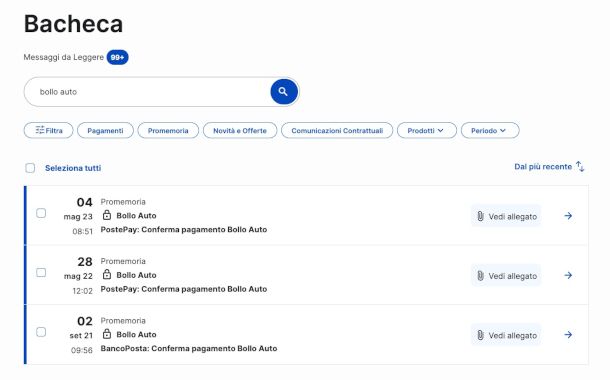Change sorting via Dal più recente

pyautogui.click(x=543, y=167)
